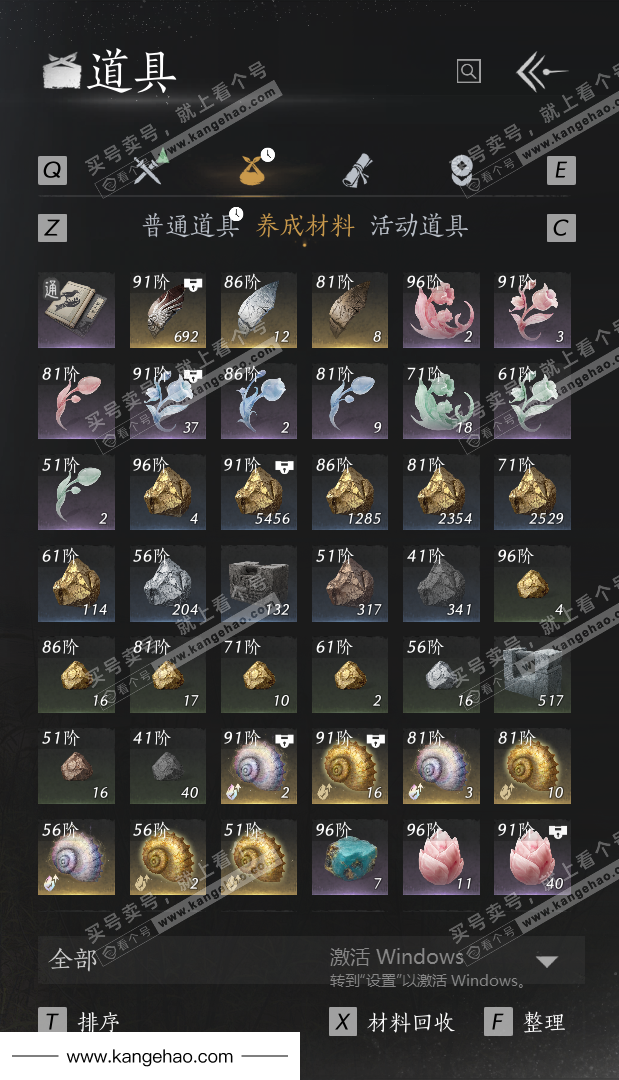This screenshot has width=619, height=1080.
Task: Select the scroll category icon
Action: pyautogui.click(x=358, y=169)
